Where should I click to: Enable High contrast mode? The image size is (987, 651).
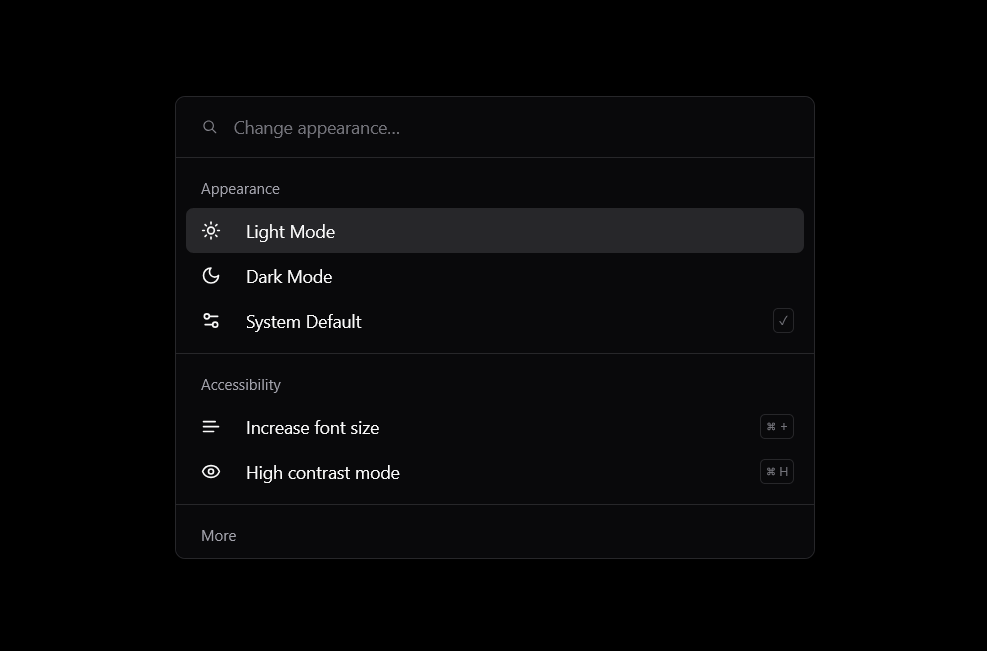(495, 472)
